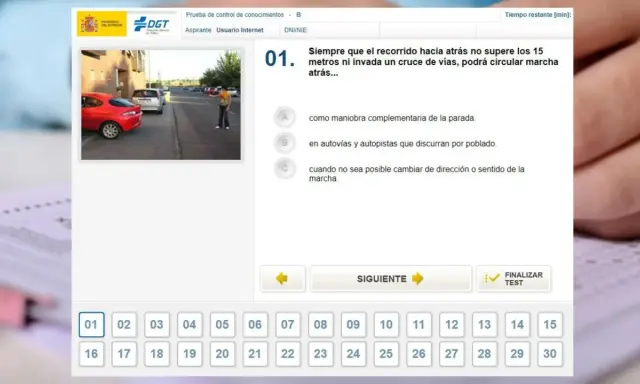This screenshot has height=384, width=640.
Task: Click FINALIZAR TEST button
Action: 514,279
